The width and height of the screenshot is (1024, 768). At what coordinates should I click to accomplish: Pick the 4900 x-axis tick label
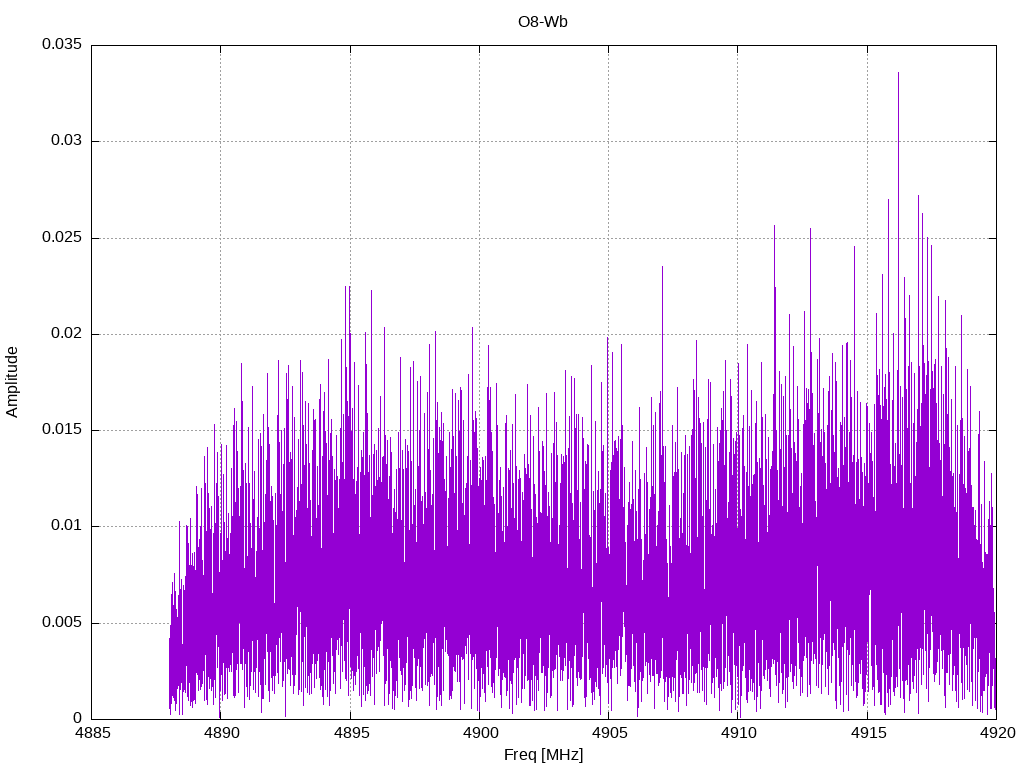[479, 734]
